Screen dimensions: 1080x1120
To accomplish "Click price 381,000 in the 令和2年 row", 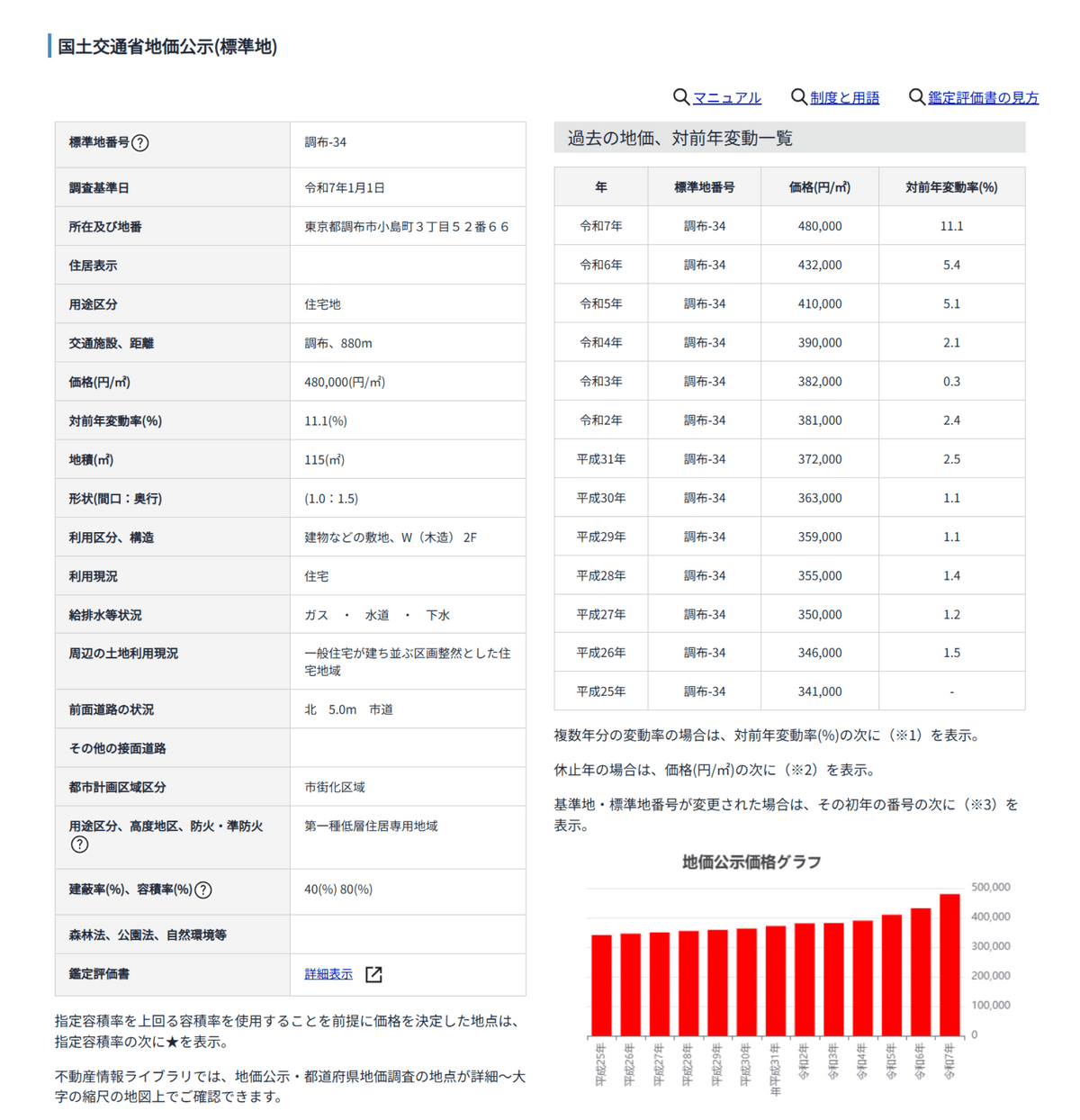I will pos(820,420).
